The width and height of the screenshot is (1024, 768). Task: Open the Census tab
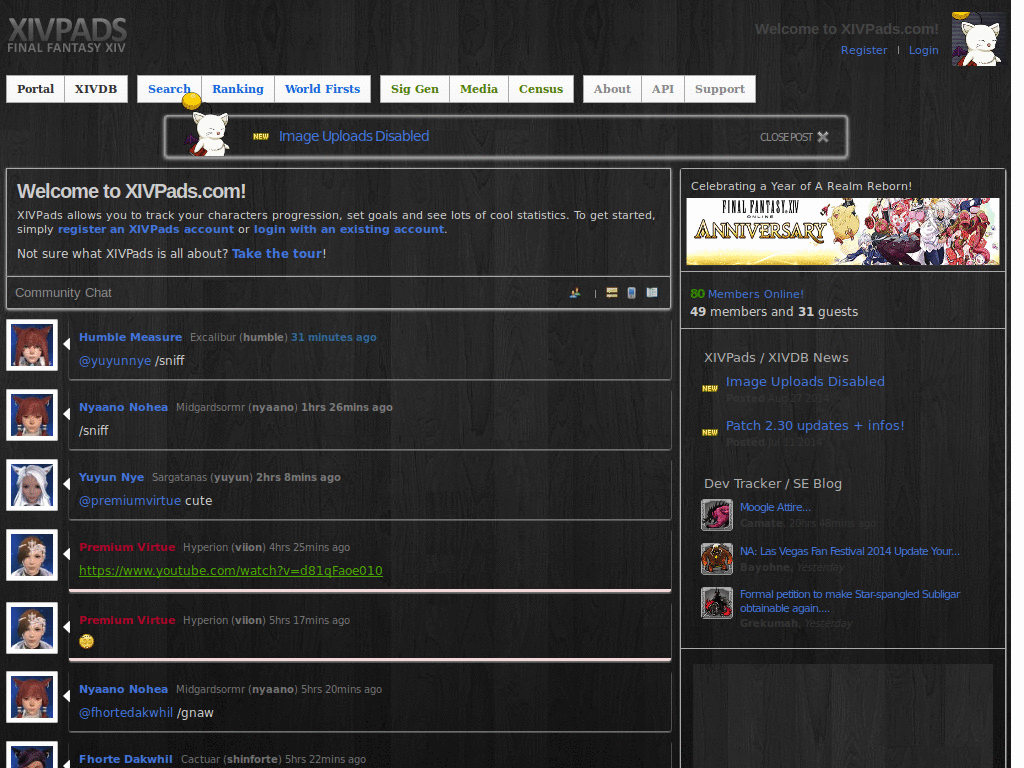pos(541,89)
